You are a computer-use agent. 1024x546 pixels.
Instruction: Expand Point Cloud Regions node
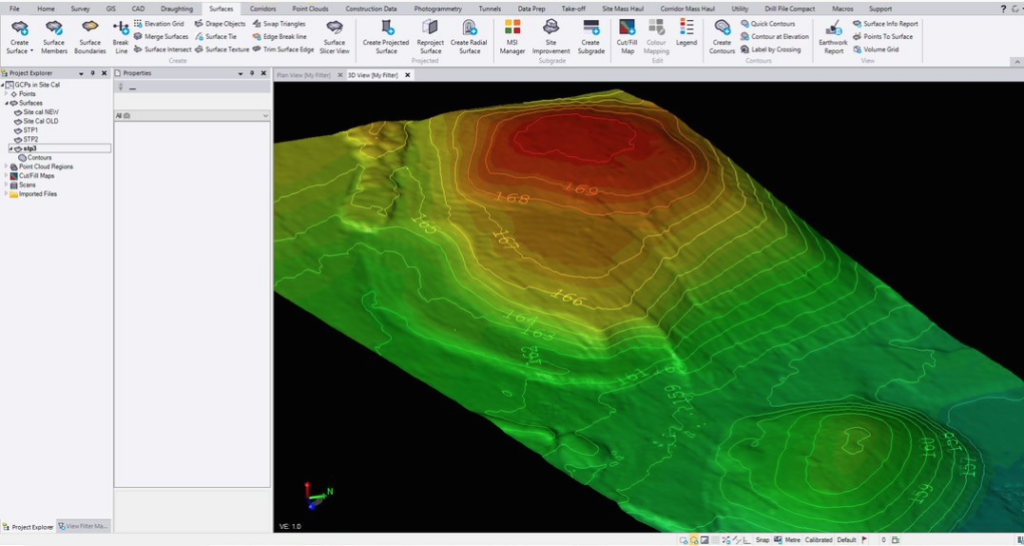(7, 167)
